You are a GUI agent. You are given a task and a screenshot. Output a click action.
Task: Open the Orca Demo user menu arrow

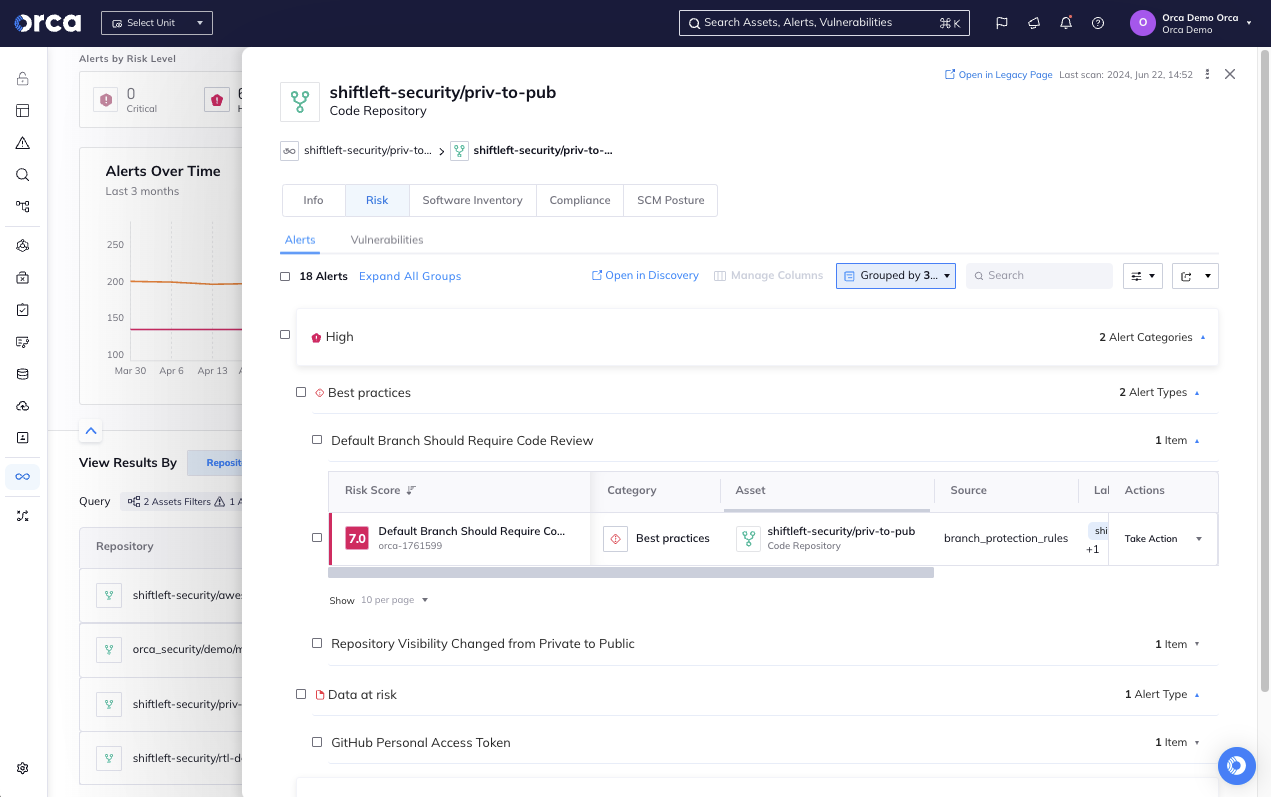[x=1249, y=23]
